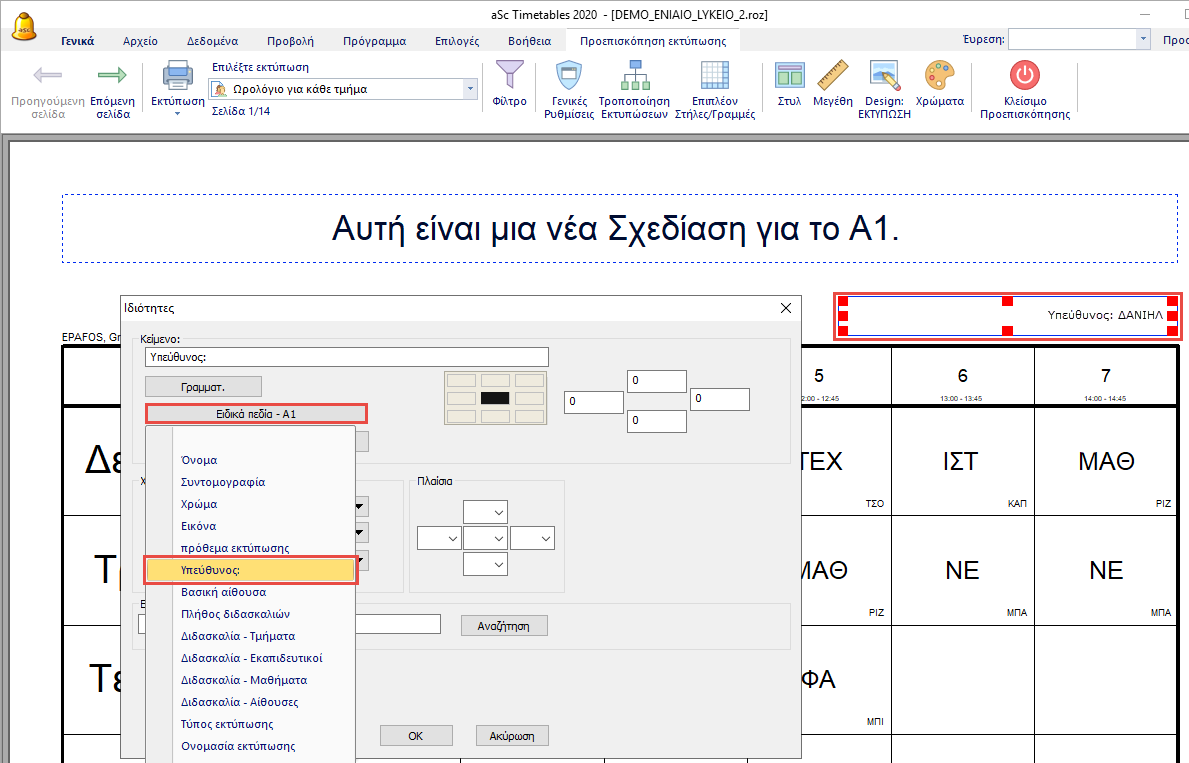Switch to the Δεδομένα ribbon tab
The height and width of the screenshot is (763, 1189).
click(212, 41)
